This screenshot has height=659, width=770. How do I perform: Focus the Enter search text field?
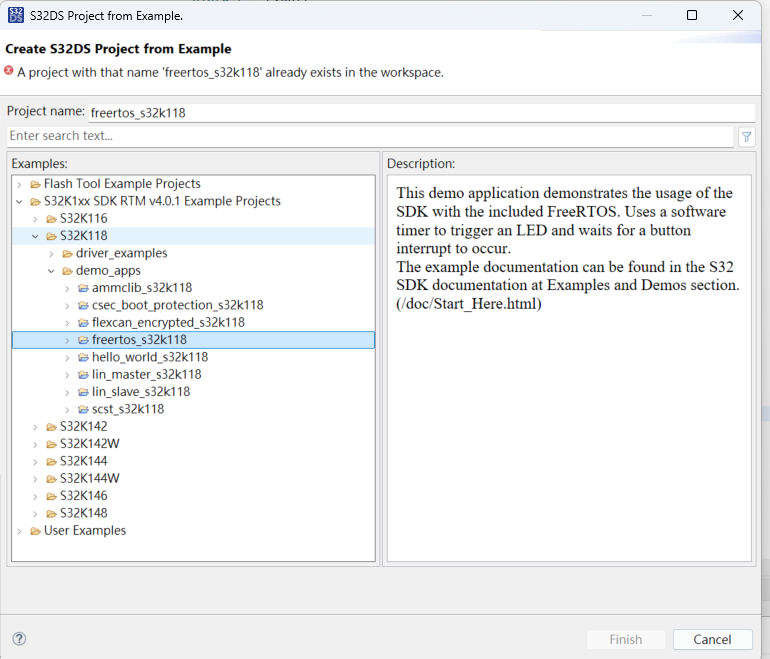click(x=370, y=136)
